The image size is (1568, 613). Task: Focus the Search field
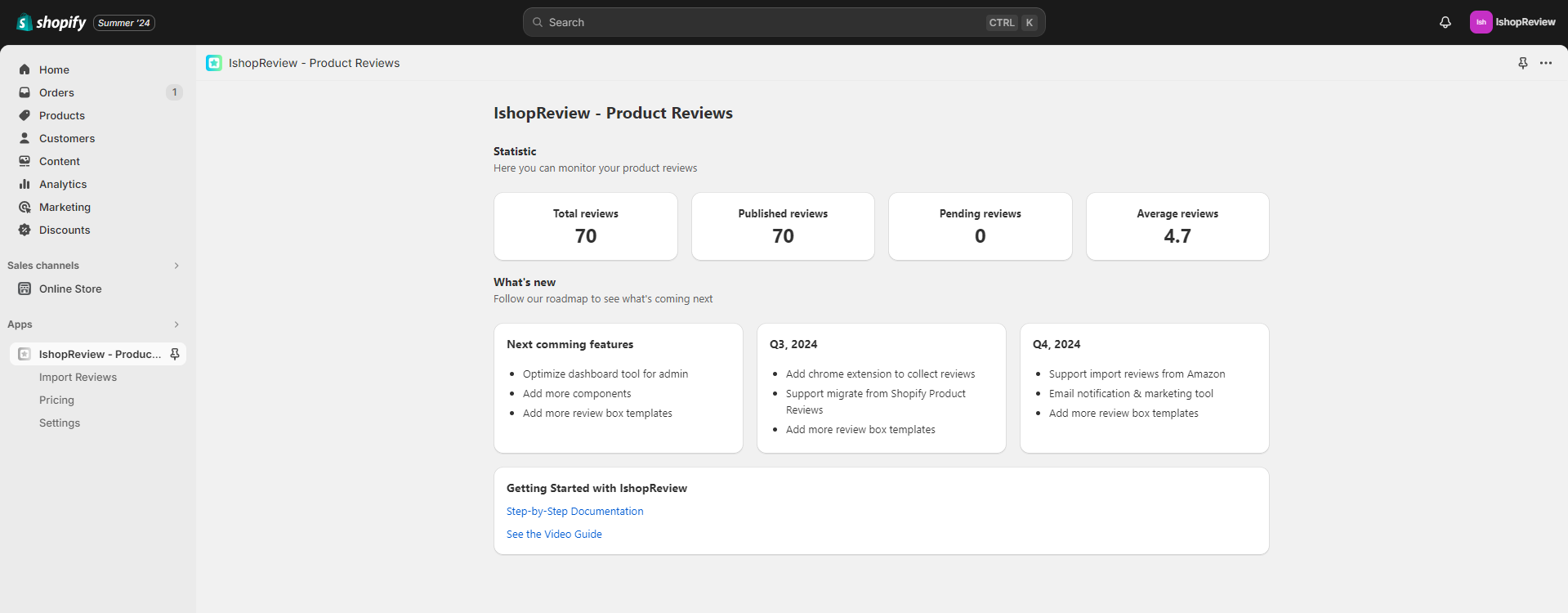point(784,22)
